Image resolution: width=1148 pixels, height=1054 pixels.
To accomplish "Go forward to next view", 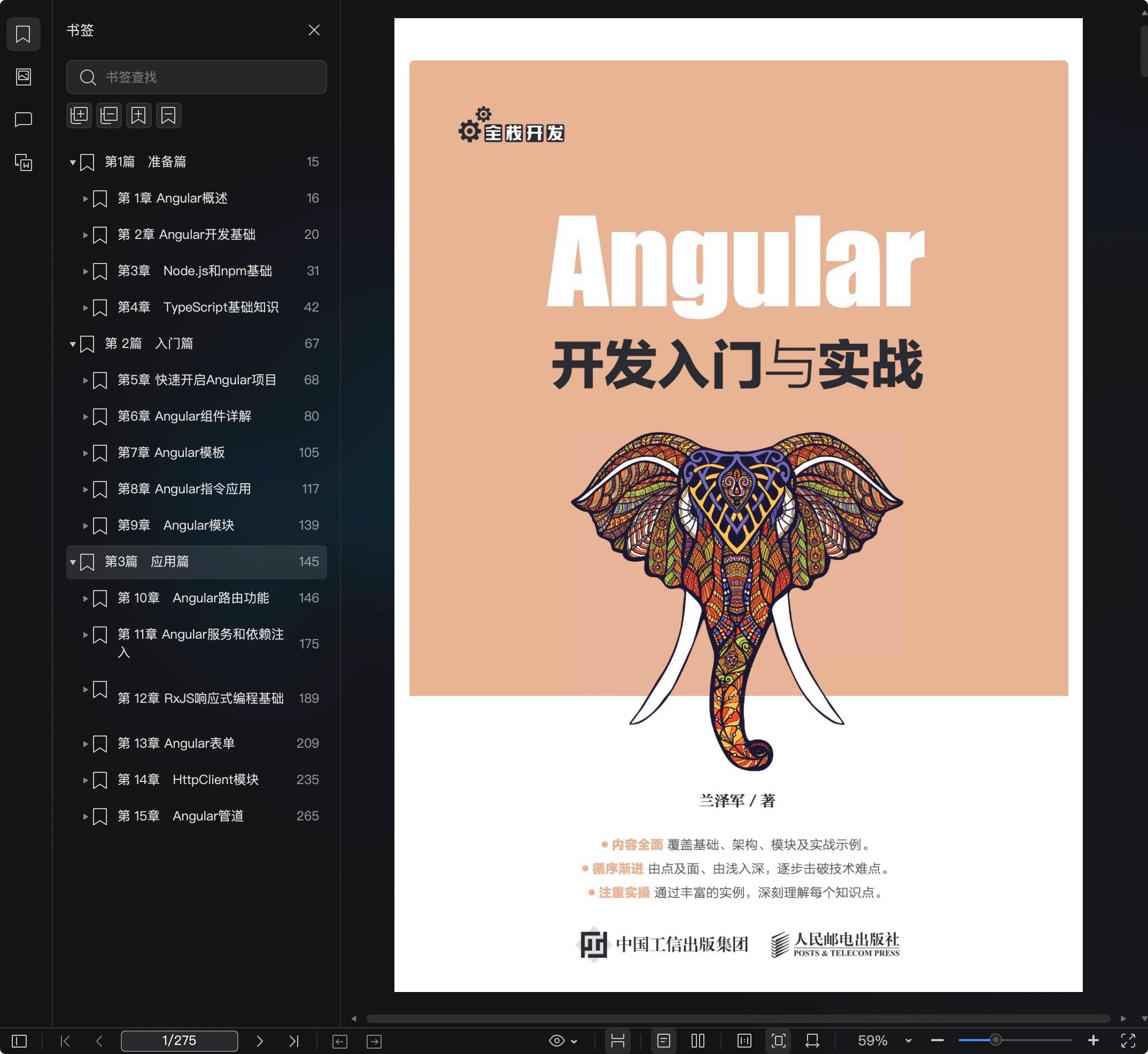I will 374,1042.
